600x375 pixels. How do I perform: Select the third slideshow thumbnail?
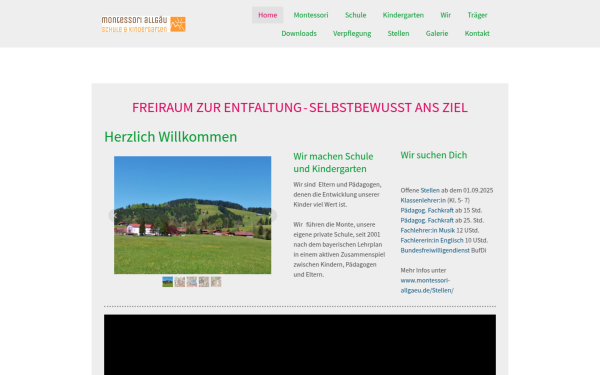click(x=192, y=282)
